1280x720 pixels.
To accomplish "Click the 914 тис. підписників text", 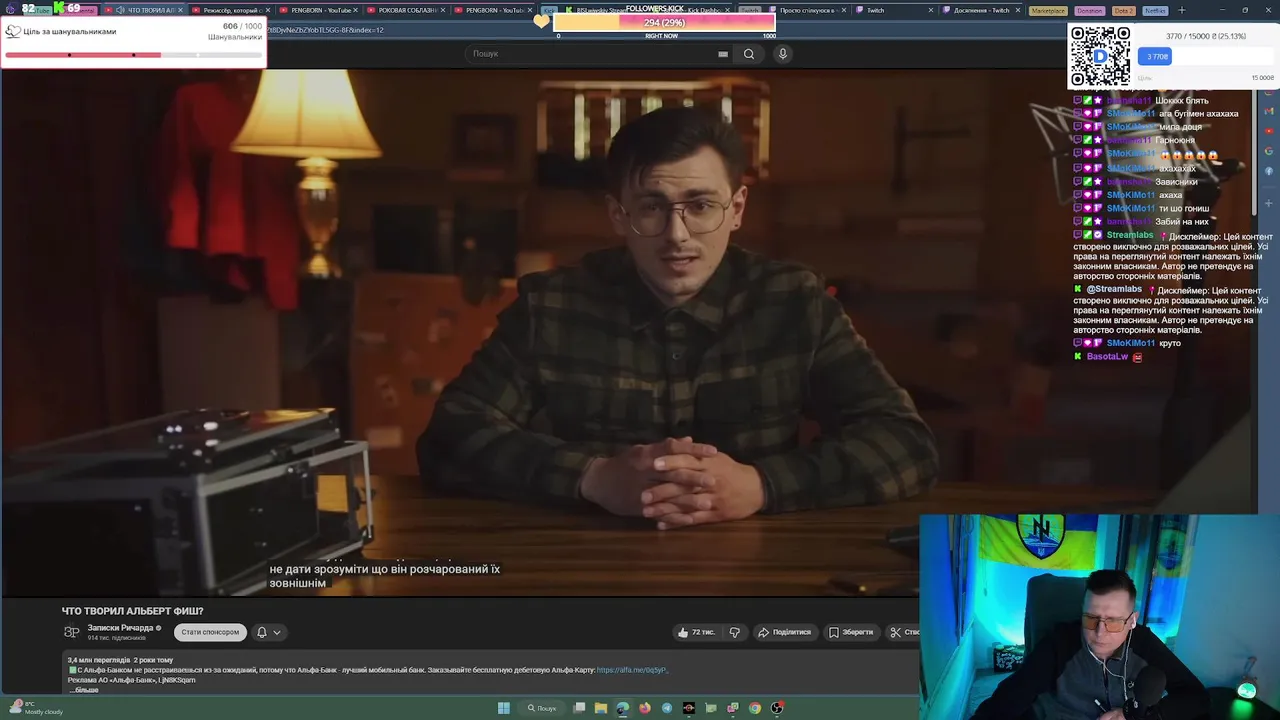I will pyautogui.click(x=116, y=638).
